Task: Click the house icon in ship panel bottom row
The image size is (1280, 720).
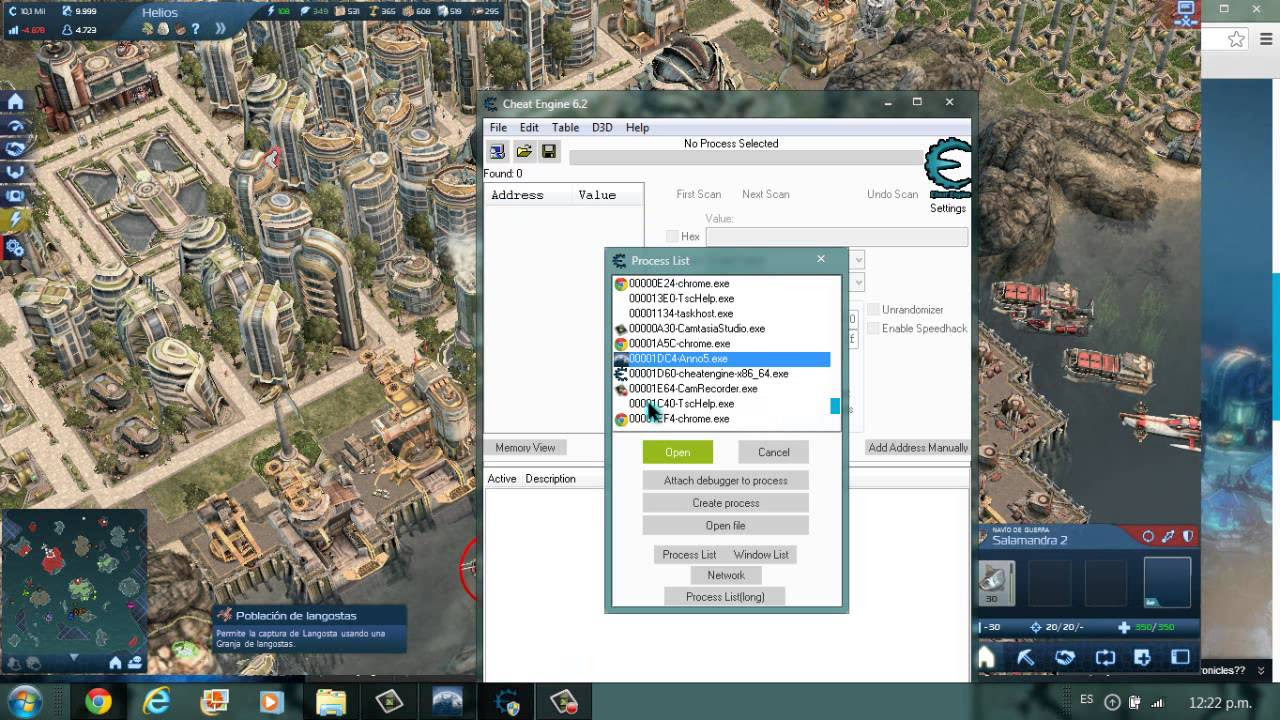Action: coord(986,658)
